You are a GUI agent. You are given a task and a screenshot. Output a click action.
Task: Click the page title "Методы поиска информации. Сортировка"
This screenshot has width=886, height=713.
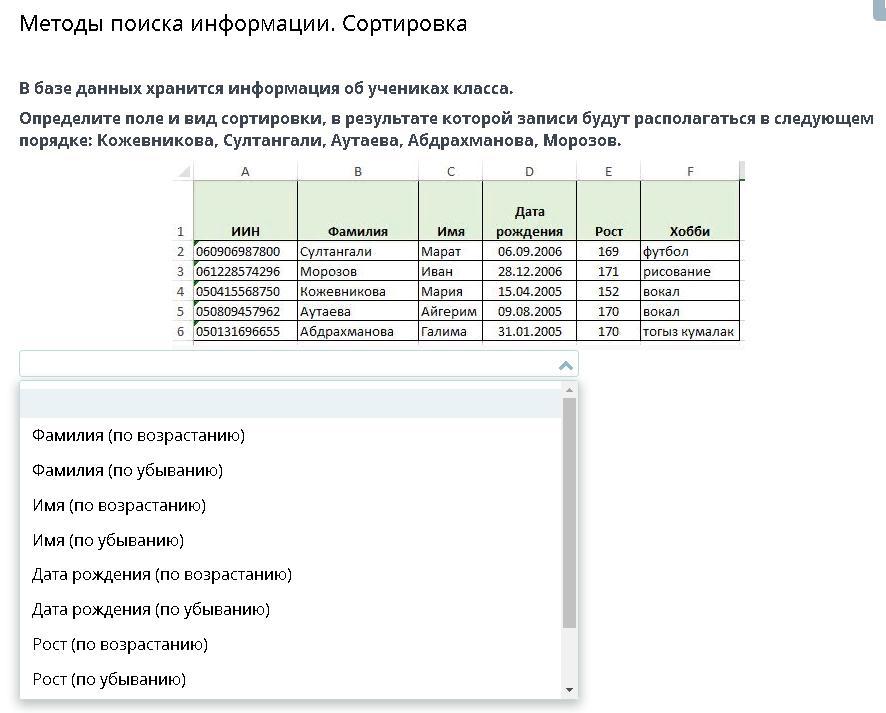coord(243,24)
